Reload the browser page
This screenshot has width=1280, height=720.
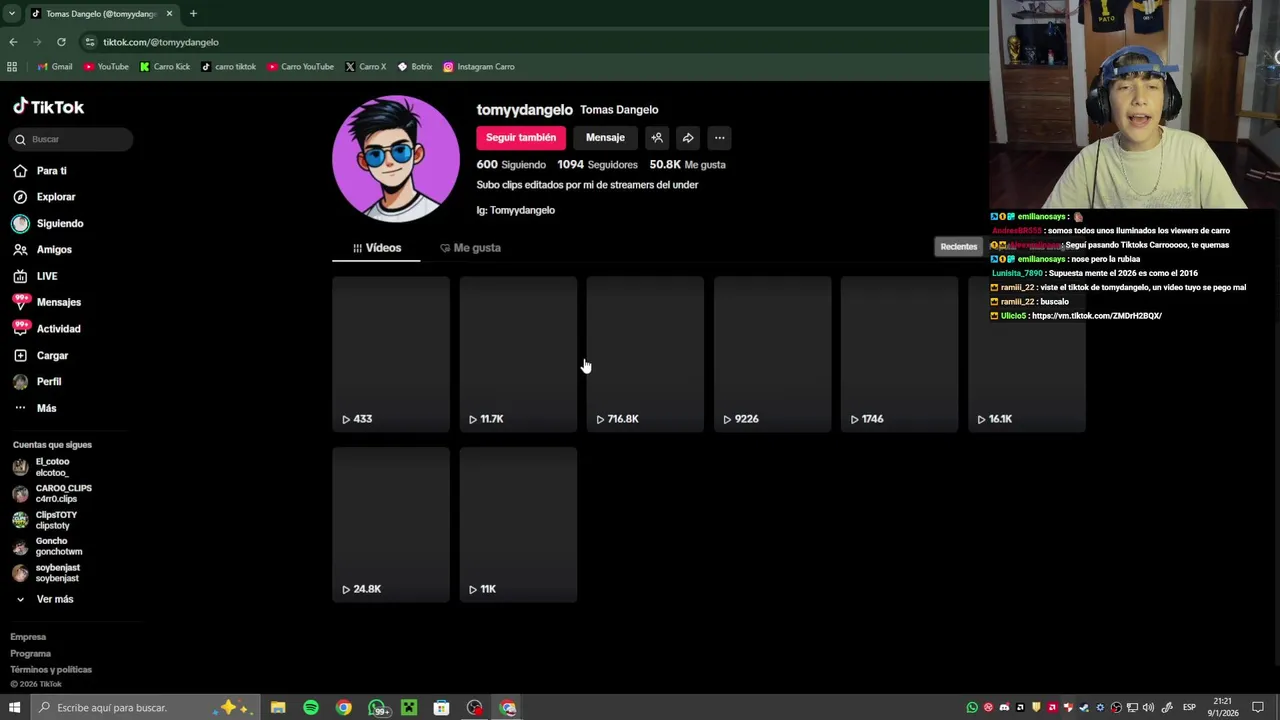point(61,42)
